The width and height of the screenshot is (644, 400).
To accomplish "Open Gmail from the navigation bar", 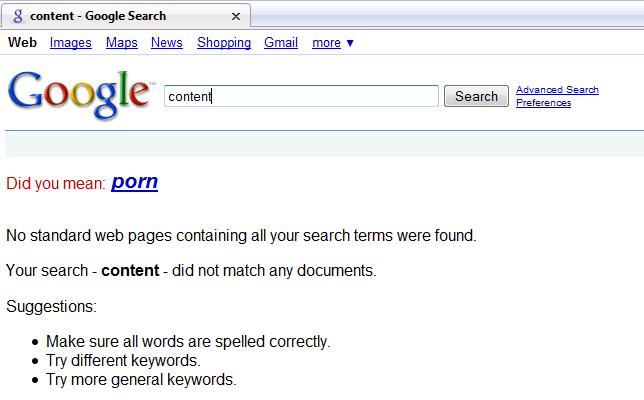I will (281, 42).
